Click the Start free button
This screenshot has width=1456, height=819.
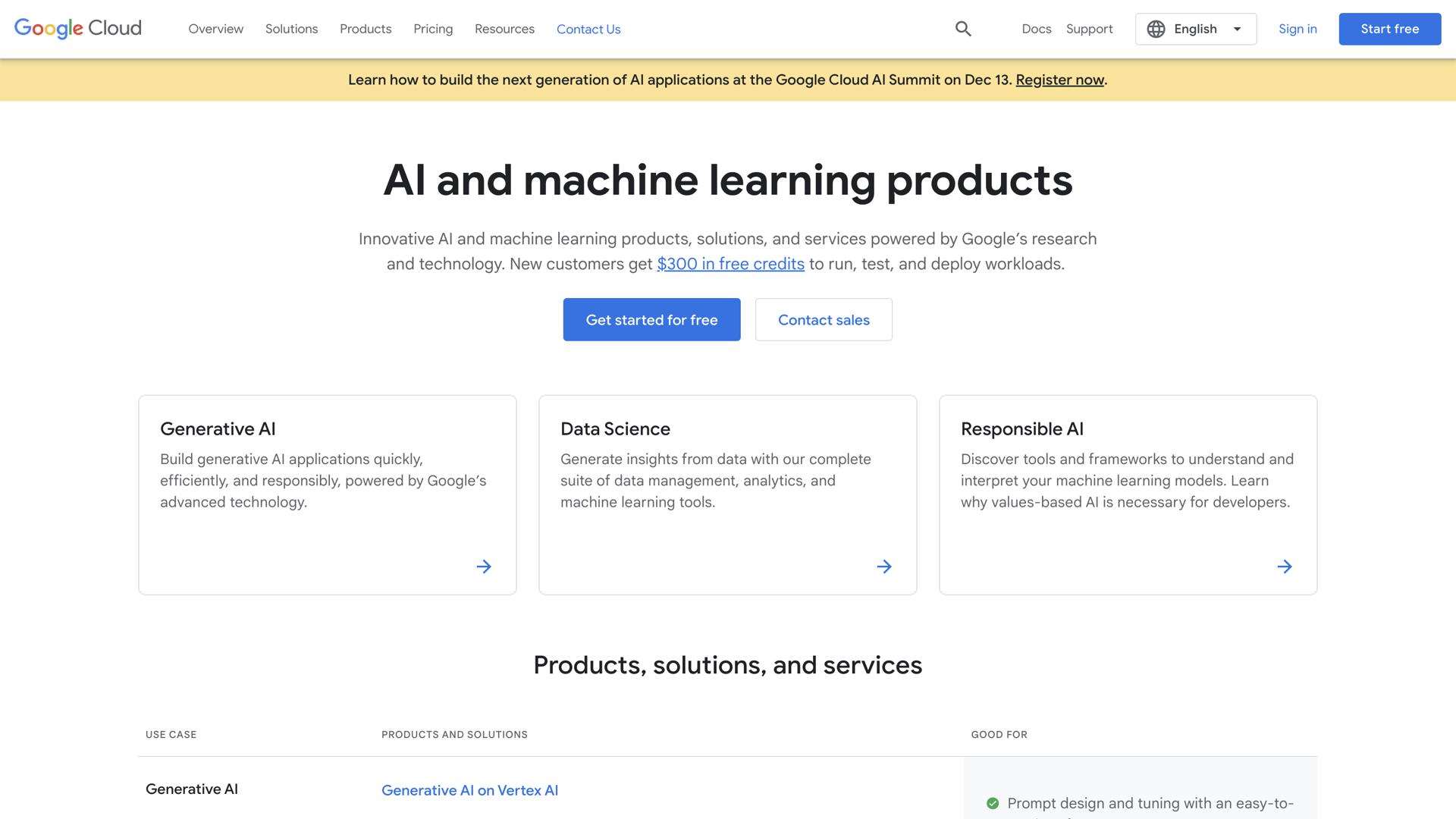1390,29
